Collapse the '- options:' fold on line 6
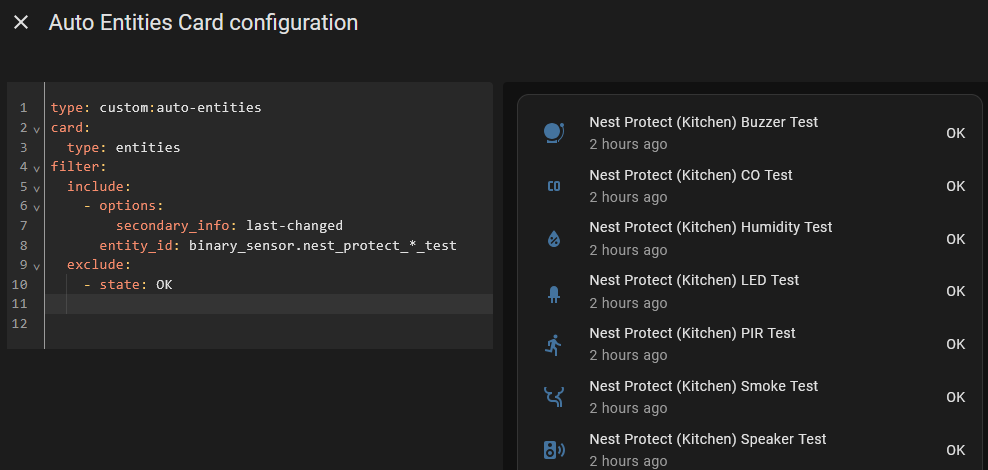This screenshot has height=470, width=988. coord(37,207)
